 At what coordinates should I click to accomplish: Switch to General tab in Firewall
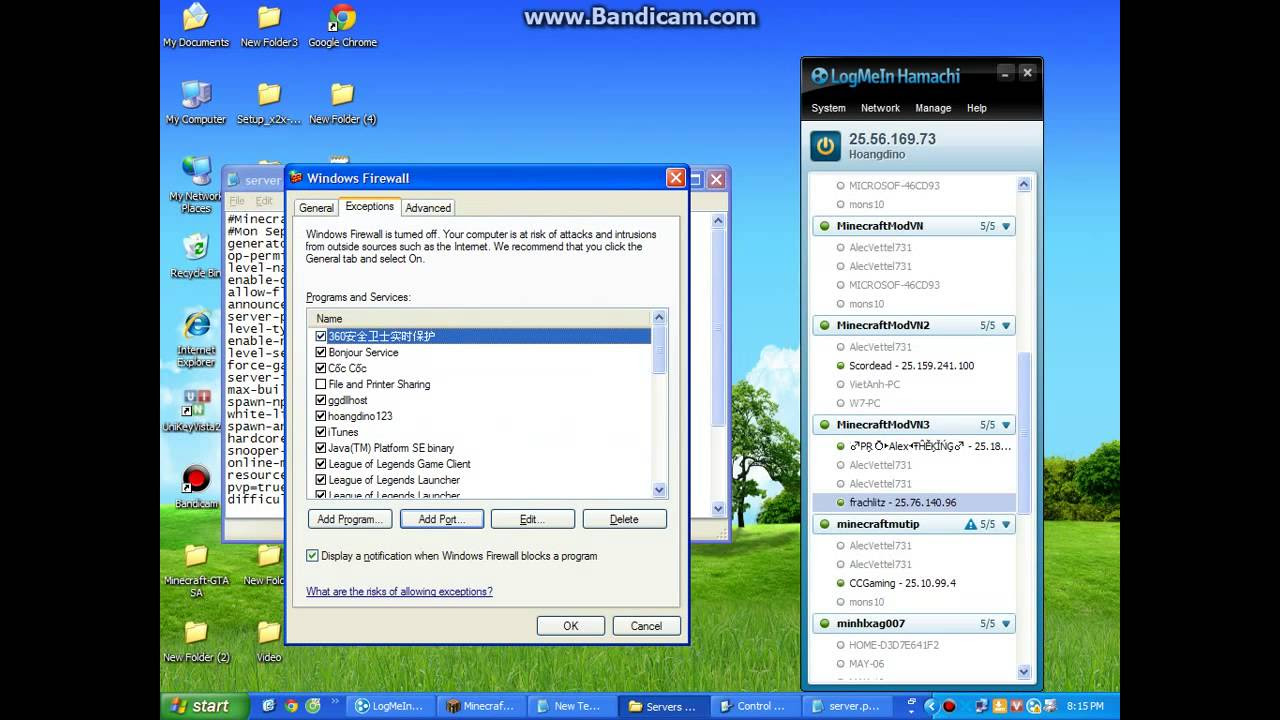click(316, 208)
